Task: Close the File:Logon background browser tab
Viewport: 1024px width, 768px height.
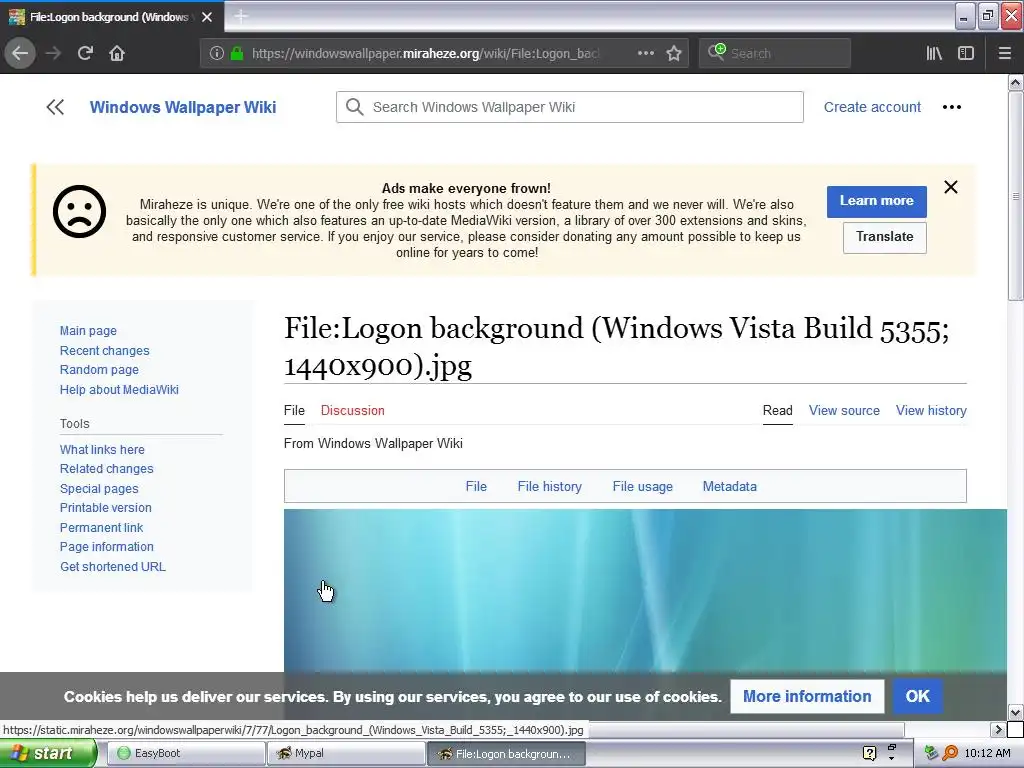Action: pyautogui.click(x=207, y=17)
